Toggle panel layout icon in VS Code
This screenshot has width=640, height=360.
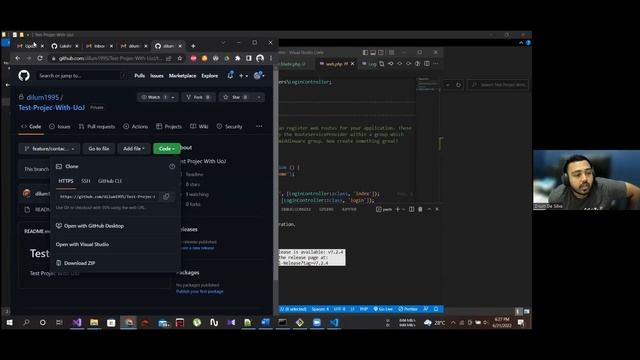(373, 52)
